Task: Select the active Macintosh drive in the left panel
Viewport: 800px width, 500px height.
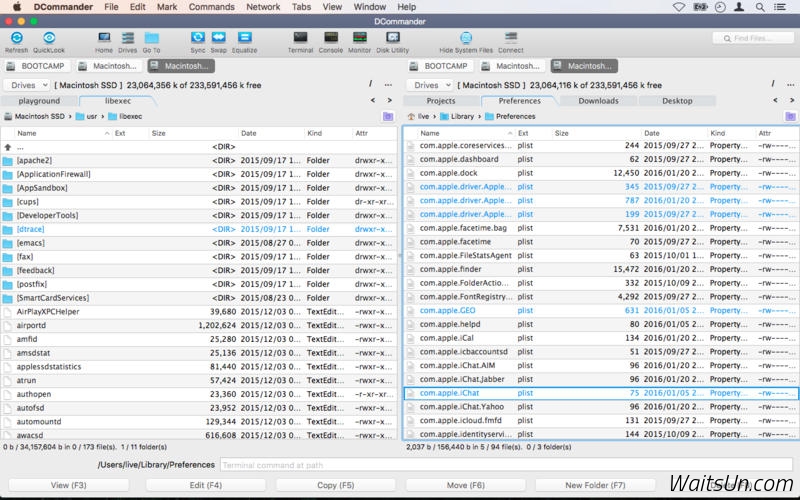Action: pyautogui.click(x=181, y=66)
